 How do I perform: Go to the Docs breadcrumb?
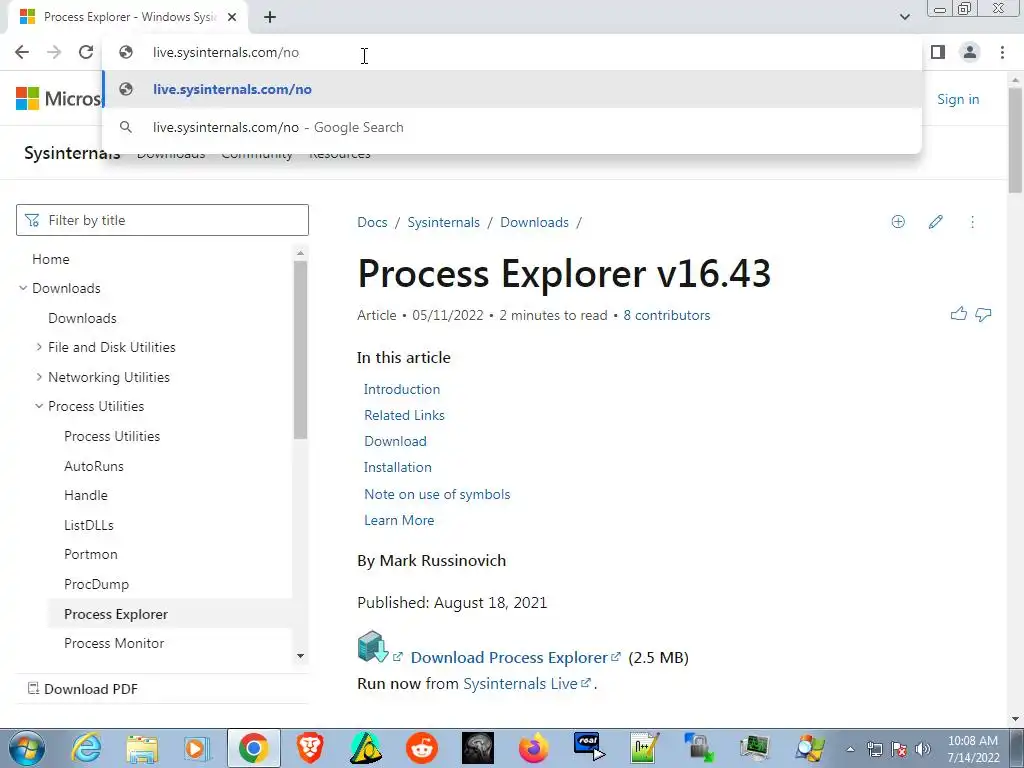(x=372, y=223)
